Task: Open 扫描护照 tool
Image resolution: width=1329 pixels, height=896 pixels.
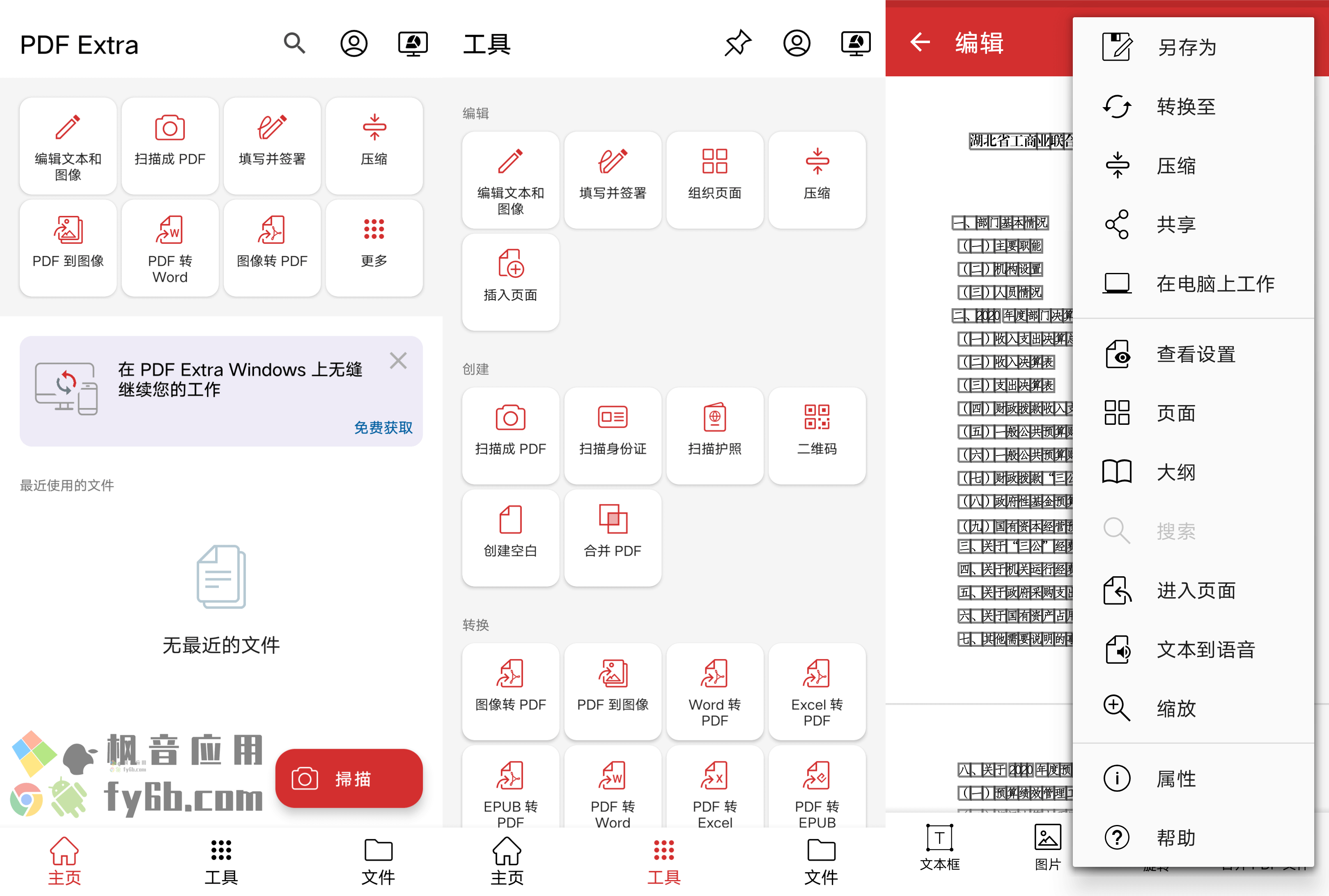Action: point(715,436)
